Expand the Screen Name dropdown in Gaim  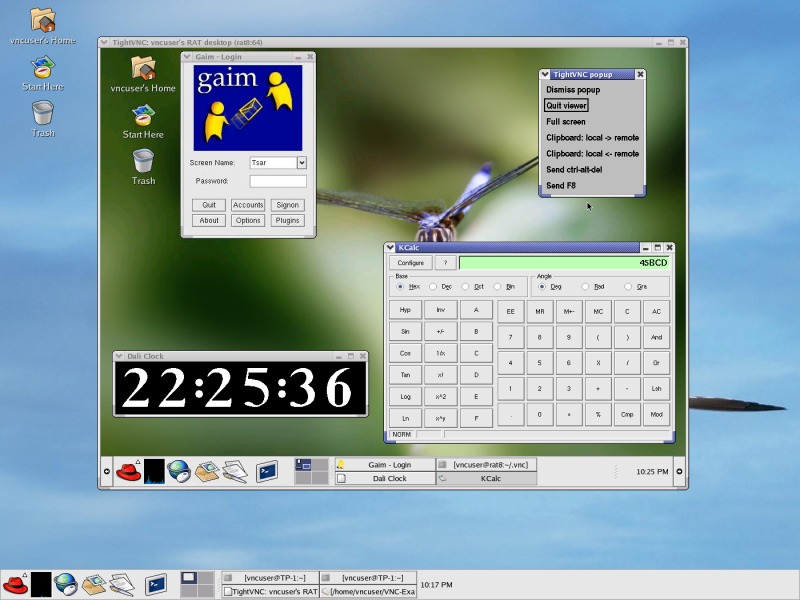click(x=302, y=162)
